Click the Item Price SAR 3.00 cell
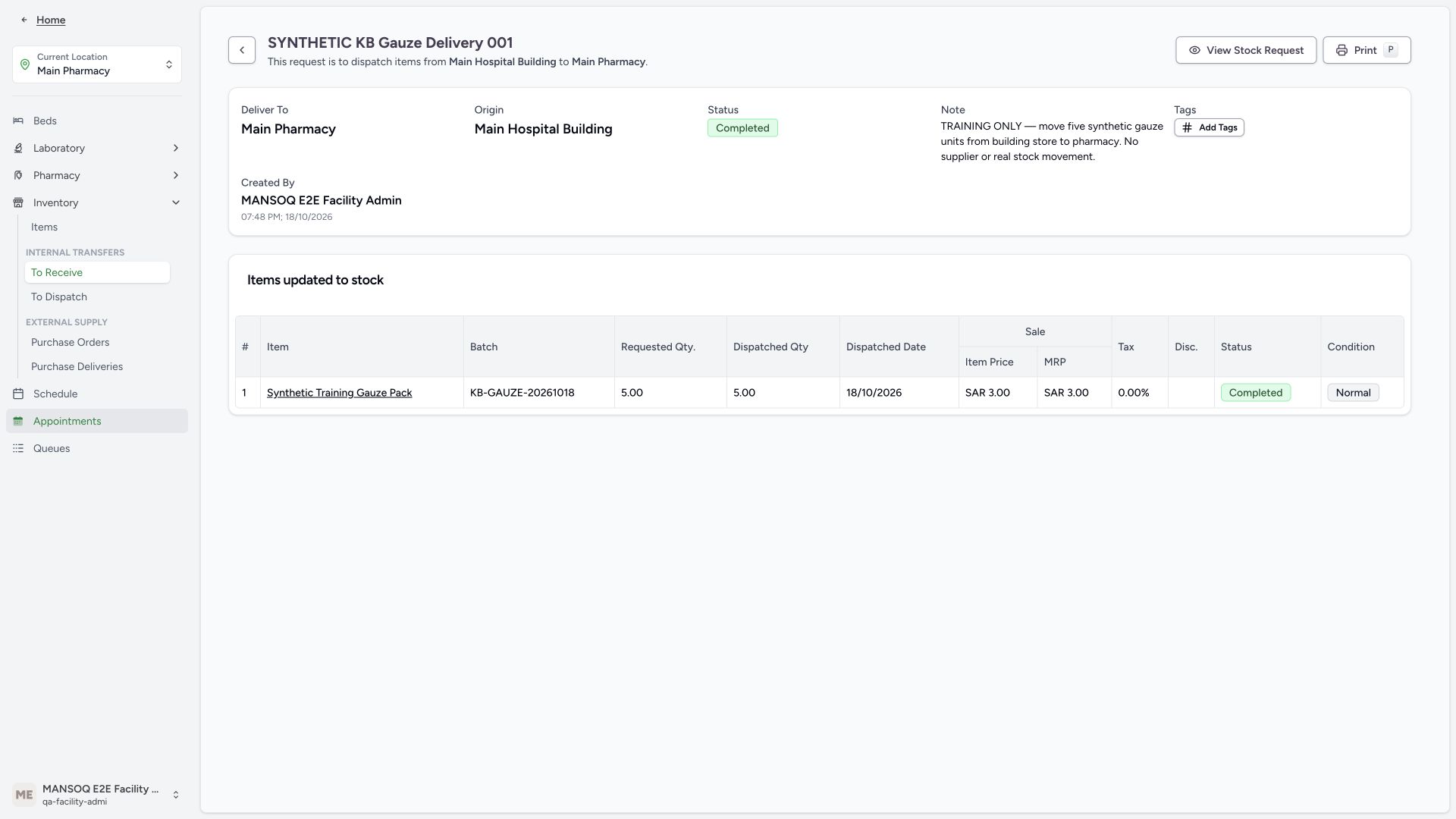The width and height of the screenshot is (1456, 819). click(998, 393)
